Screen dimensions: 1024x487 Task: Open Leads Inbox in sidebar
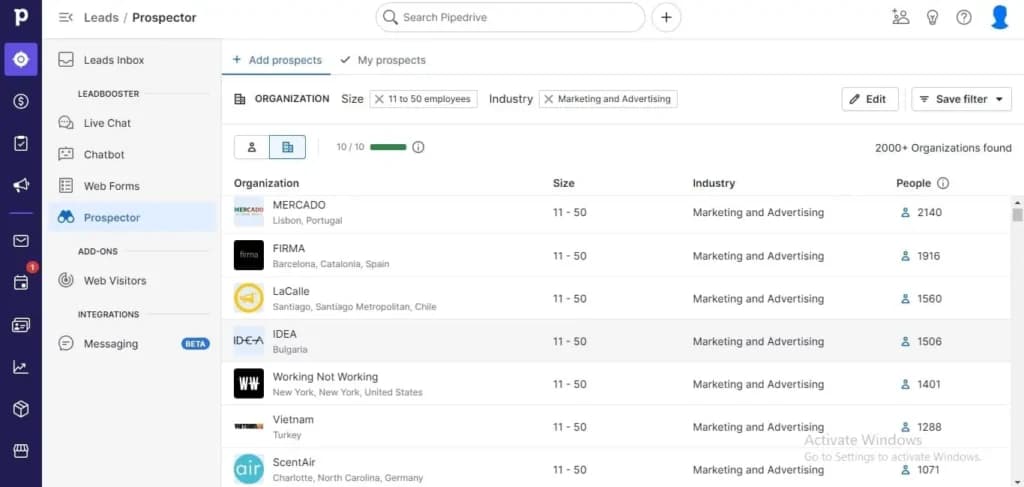[x=132, y=60]
